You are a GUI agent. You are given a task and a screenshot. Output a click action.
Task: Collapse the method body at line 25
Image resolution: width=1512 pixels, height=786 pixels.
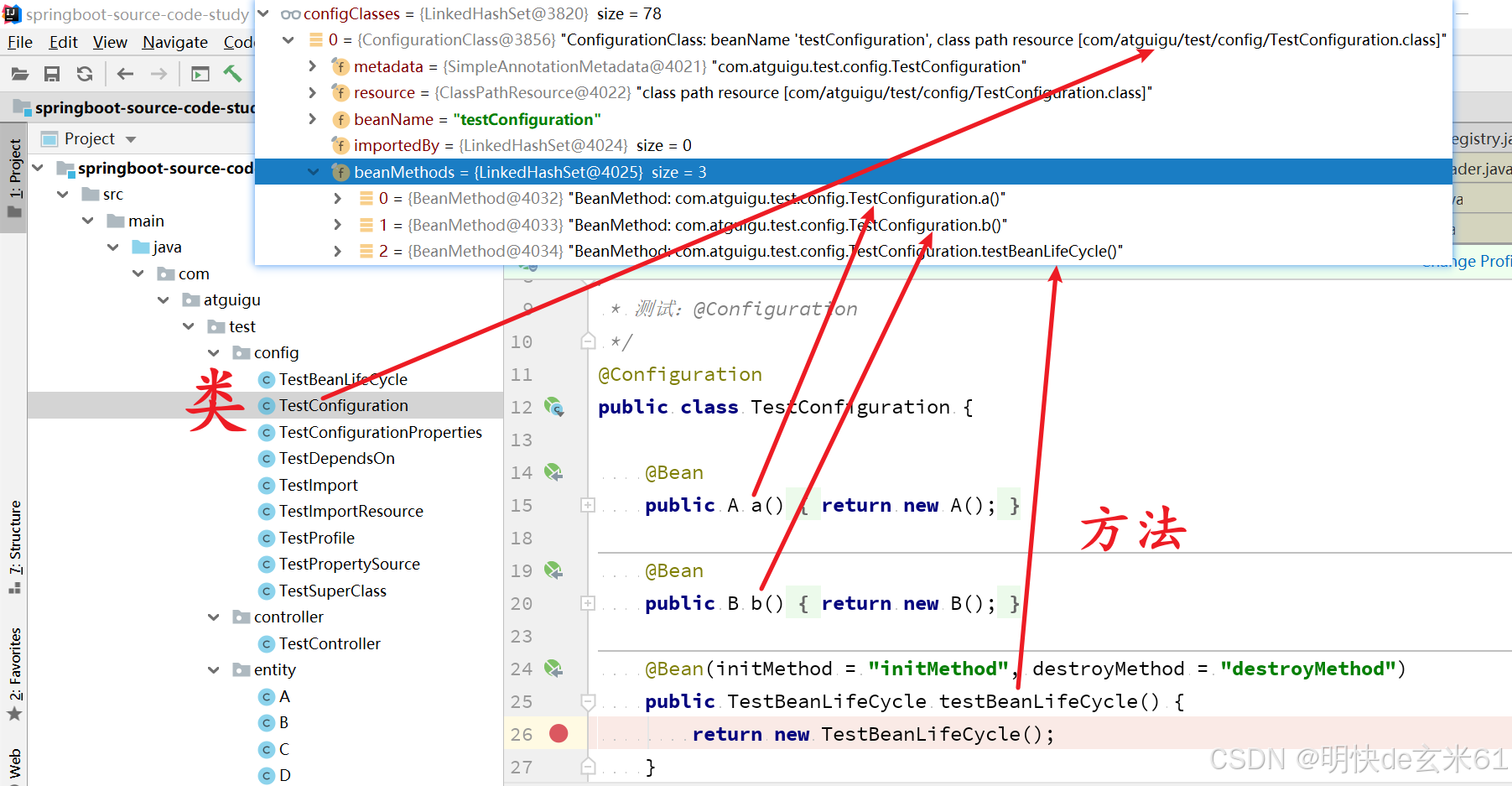tap(588, 701)
